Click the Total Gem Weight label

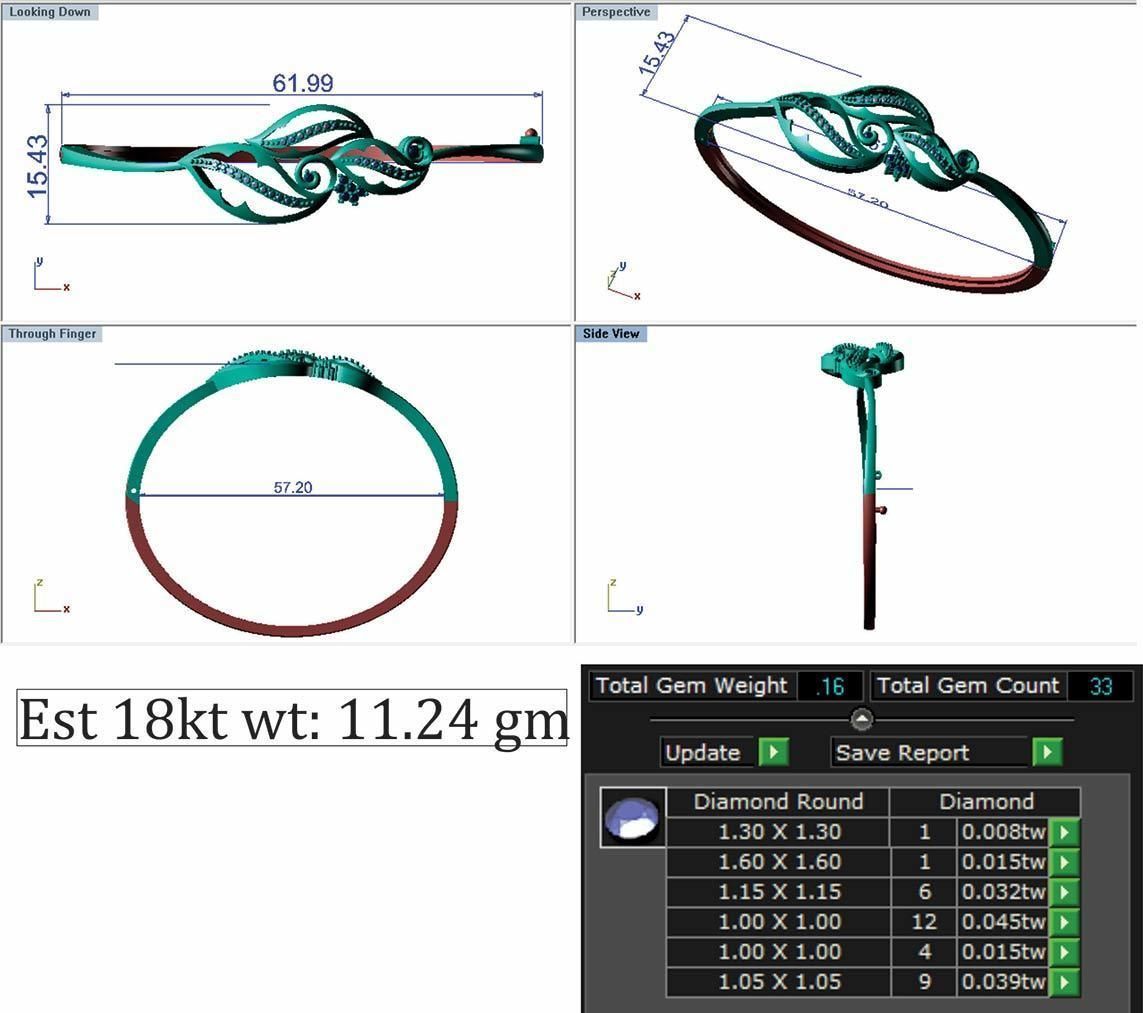pos(691,686)
